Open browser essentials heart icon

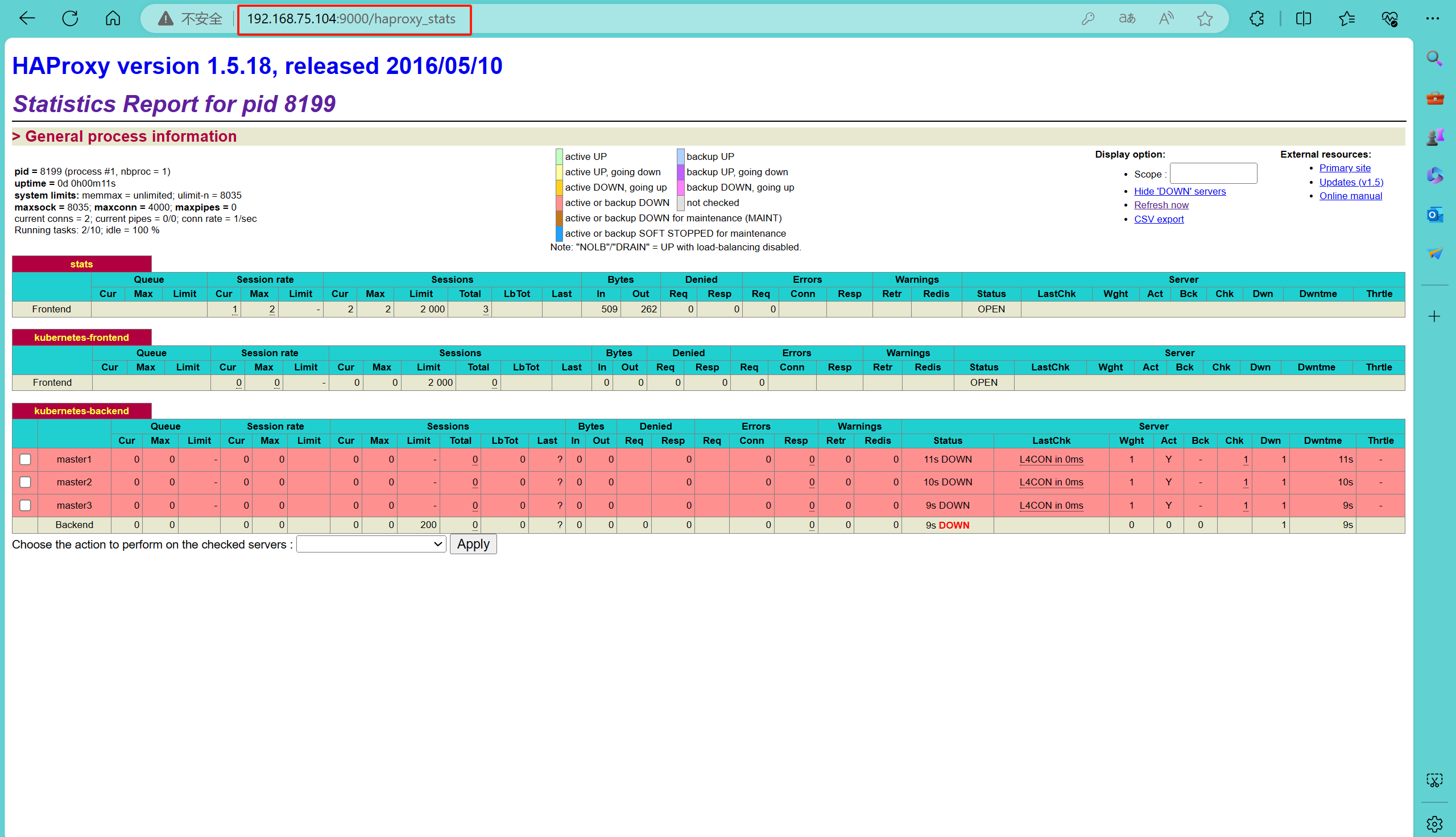[1389, 18]
